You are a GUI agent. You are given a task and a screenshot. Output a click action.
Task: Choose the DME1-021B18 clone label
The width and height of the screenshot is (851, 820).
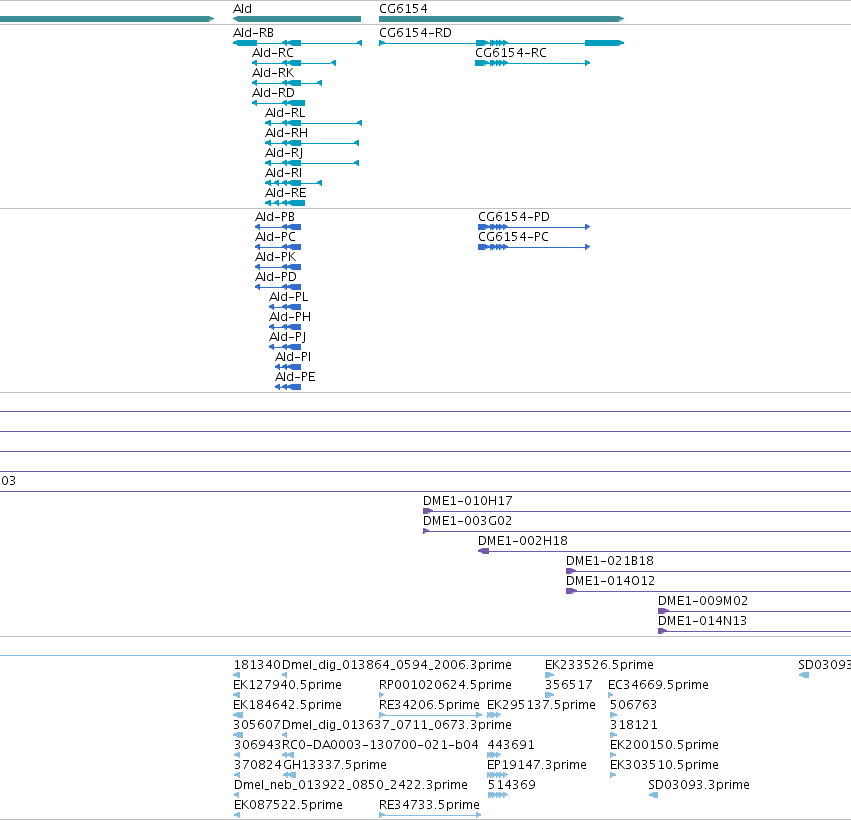(609, 561)
